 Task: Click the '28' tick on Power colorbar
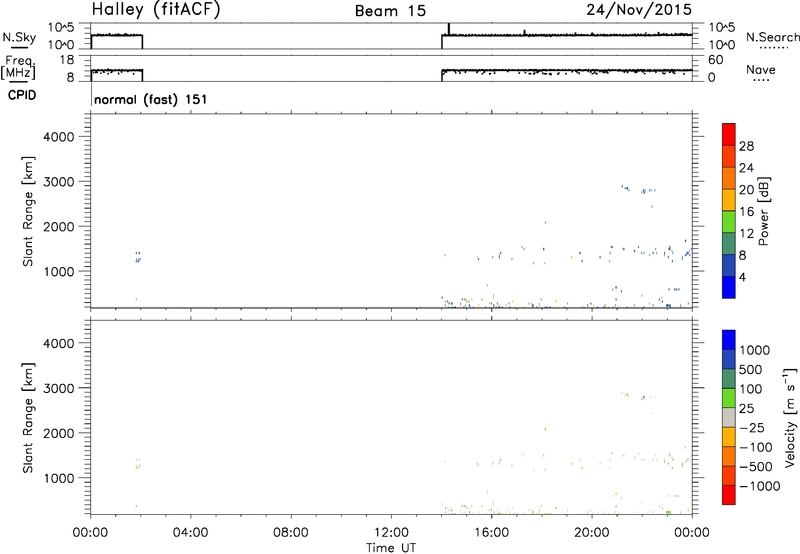pyautogui.click(x=746, y=146)
